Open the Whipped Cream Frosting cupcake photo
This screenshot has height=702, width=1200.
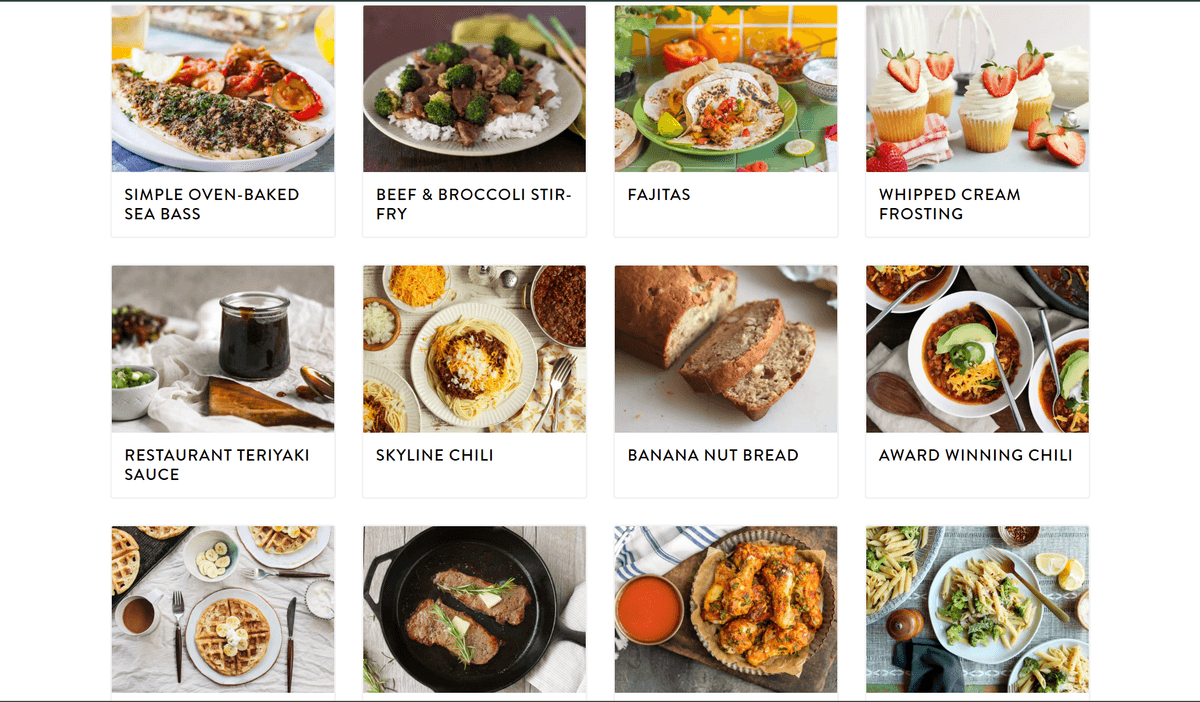coord(977,88)
